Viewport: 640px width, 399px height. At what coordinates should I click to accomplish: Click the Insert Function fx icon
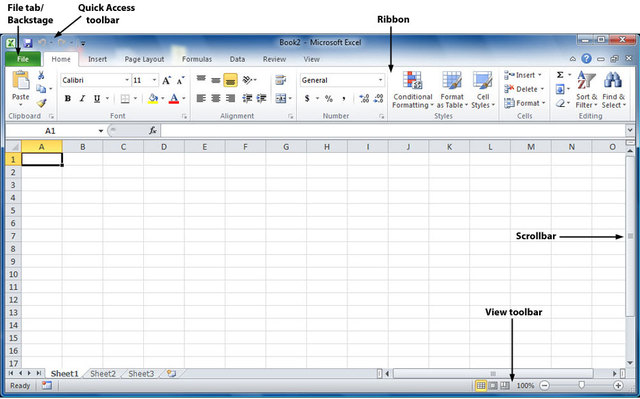tap(153, 131)
